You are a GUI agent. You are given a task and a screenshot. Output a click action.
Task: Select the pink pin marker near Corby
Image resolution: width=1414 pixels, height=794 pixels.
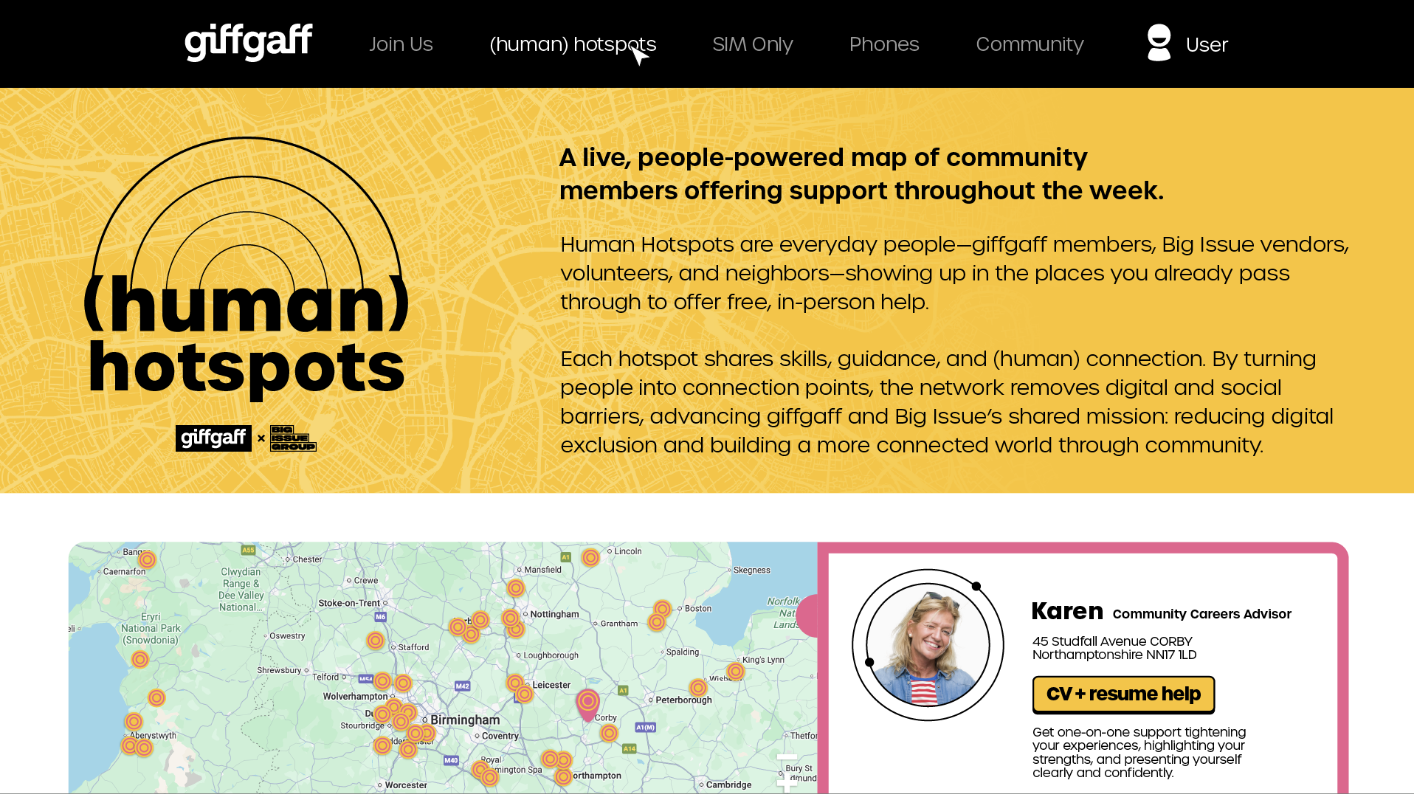click(x=588, y=704)
